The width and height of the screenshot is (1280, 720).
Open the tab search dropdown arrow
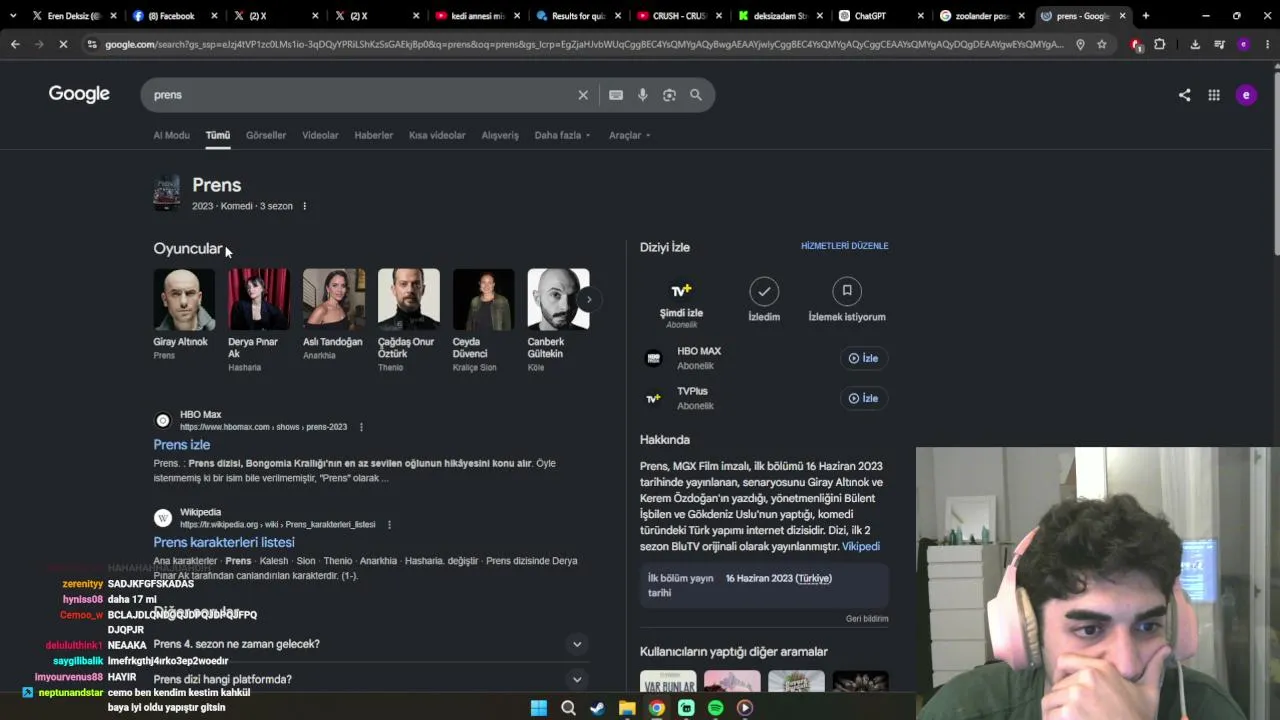coord(14,16)
